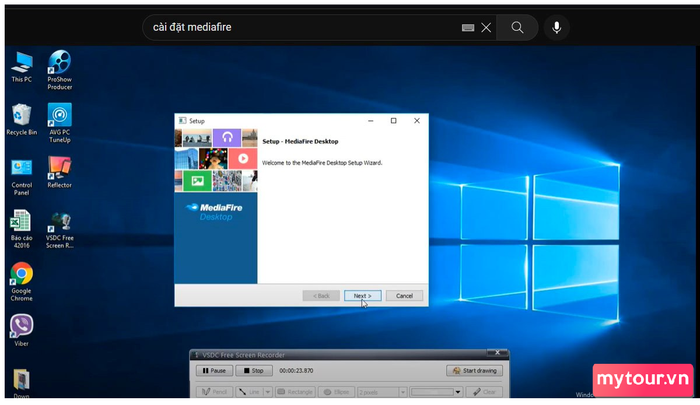Select the Reflector desktop shortcut
Screen dimensions: 700x405
60,172
